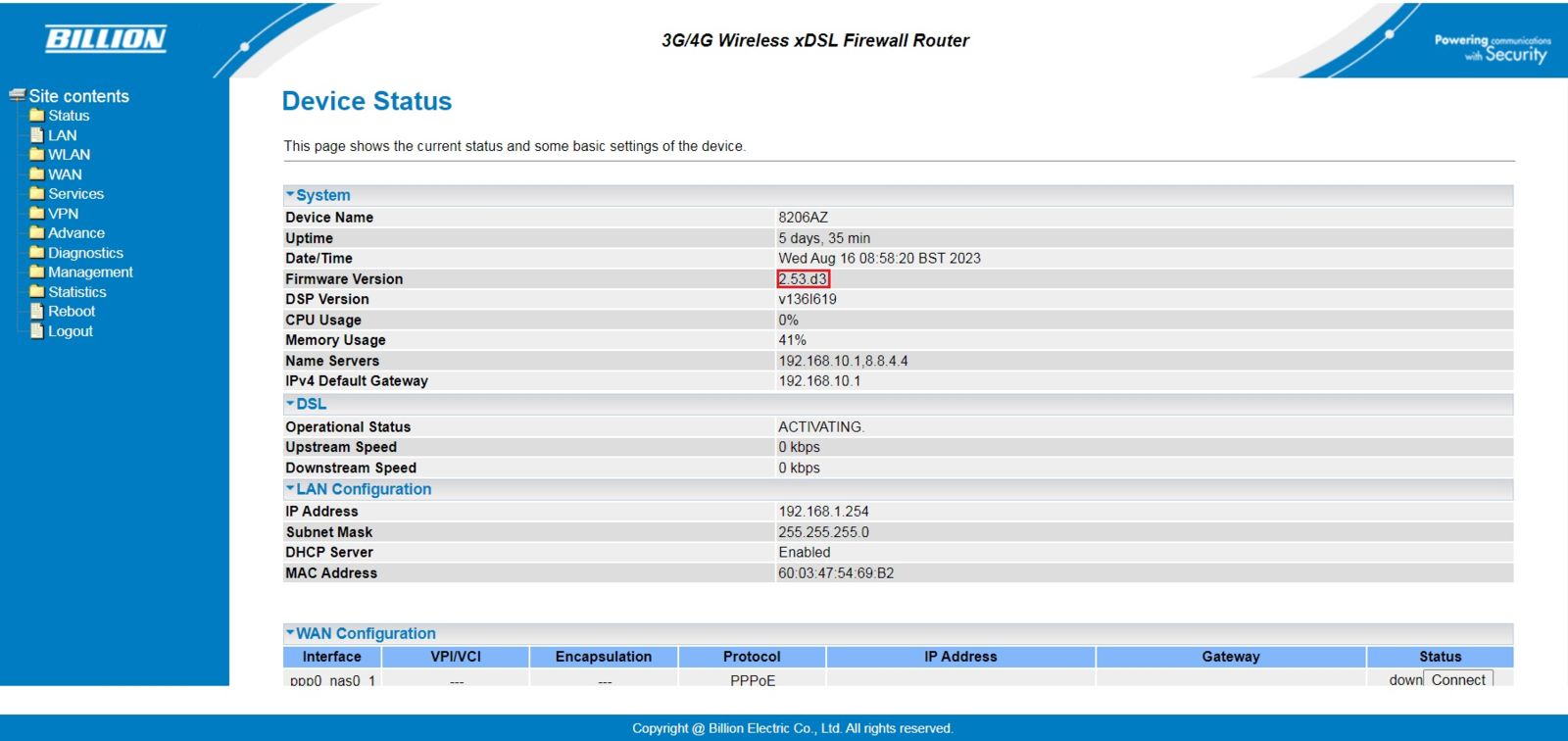Image resolution: width=1568 pixels, height=741 pixels.
Task: Open the VPN menu entry
Action: 63,214
